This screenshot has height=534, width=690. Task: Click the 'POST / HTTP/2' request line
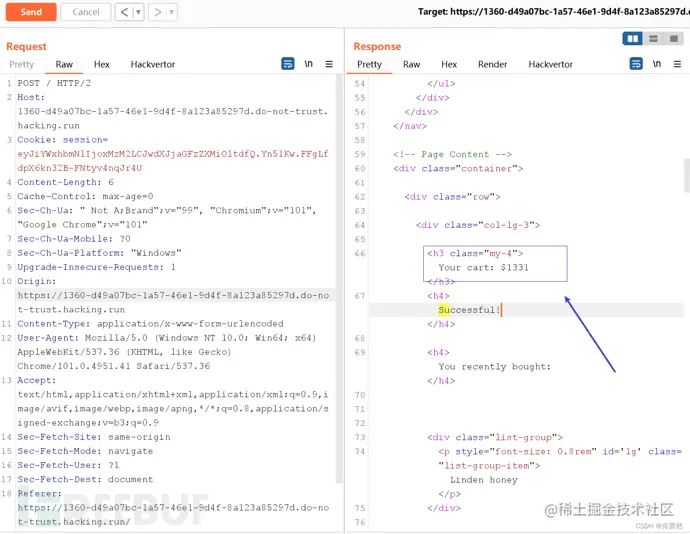[54, 83]
